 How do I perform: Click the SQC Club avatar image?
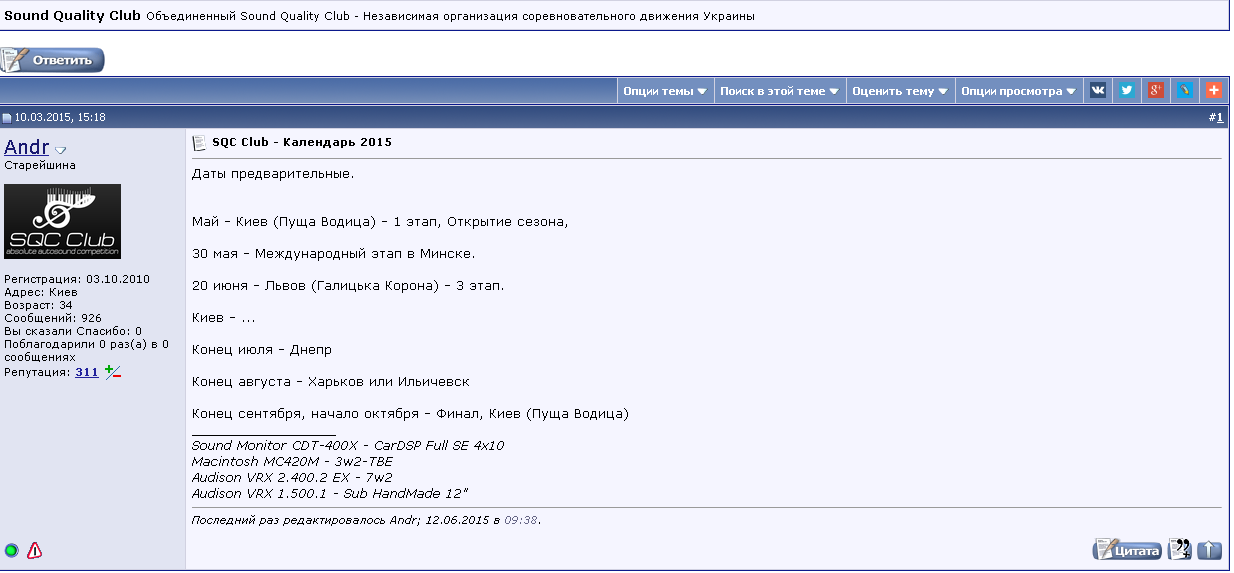click(x=62, y=222)
